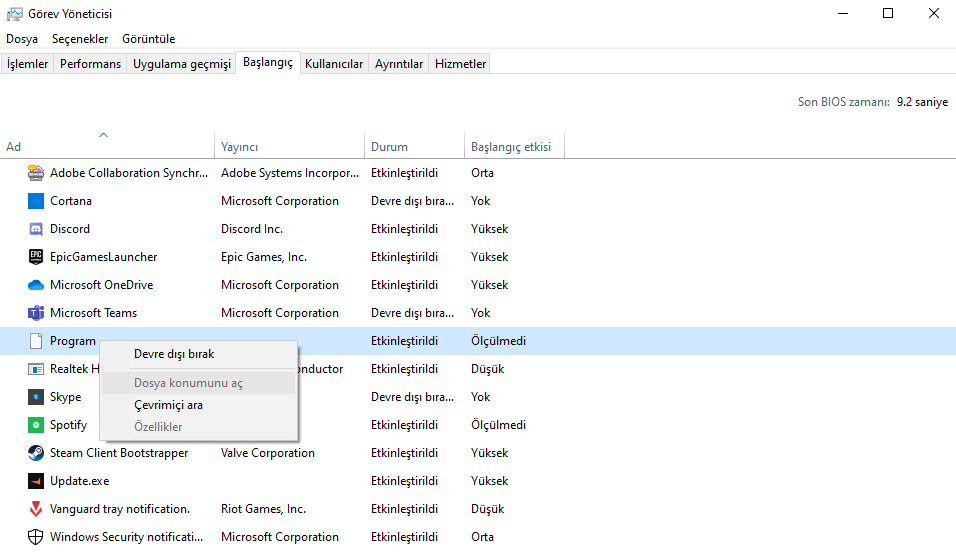Viewport: 956px width, 556px height.
Task: Switch to the Hizmetler tab
Action: 460,64
